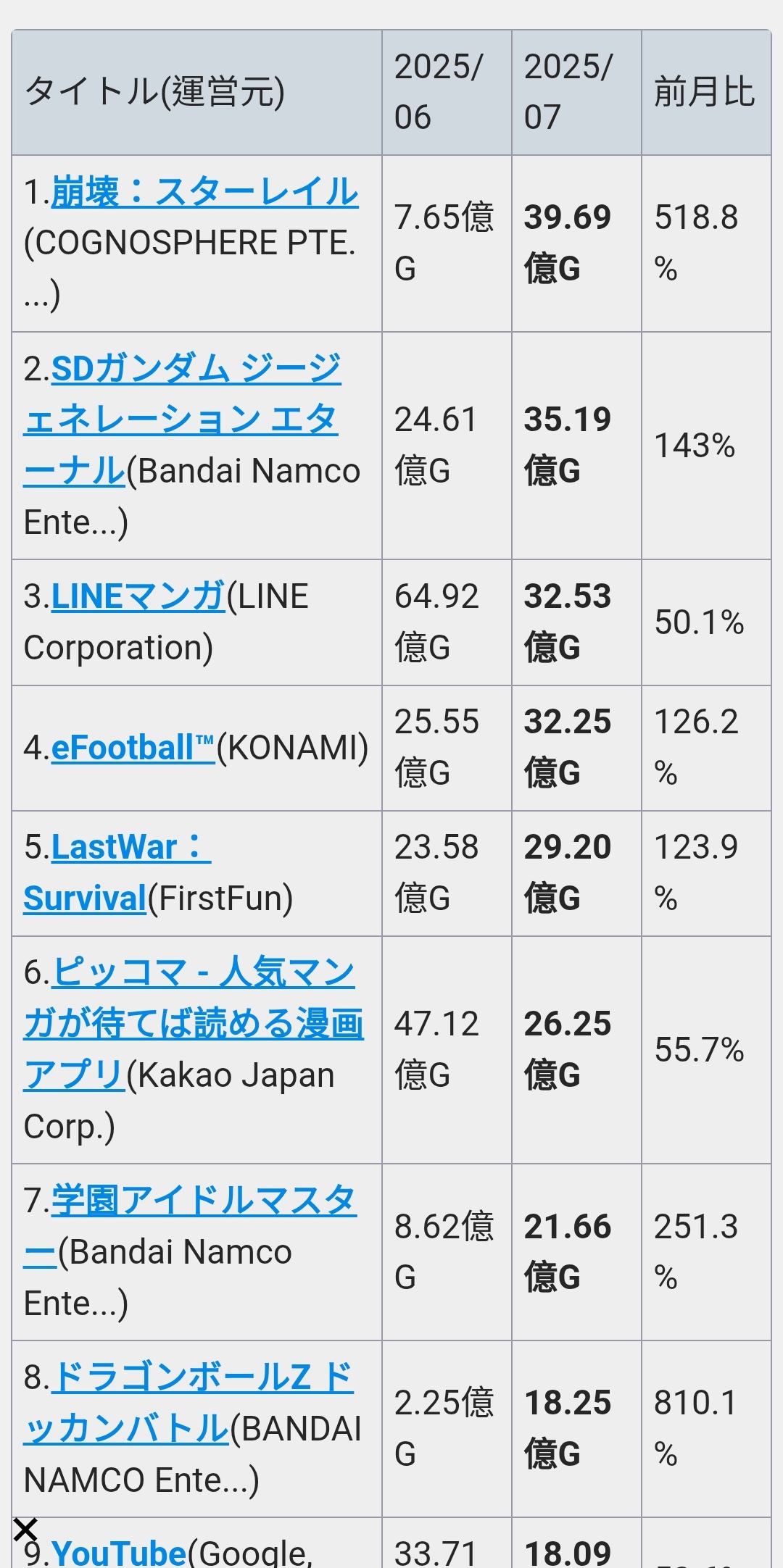
Task: Select the 810.1% growth cell
Action: (x=706, y=1429)
